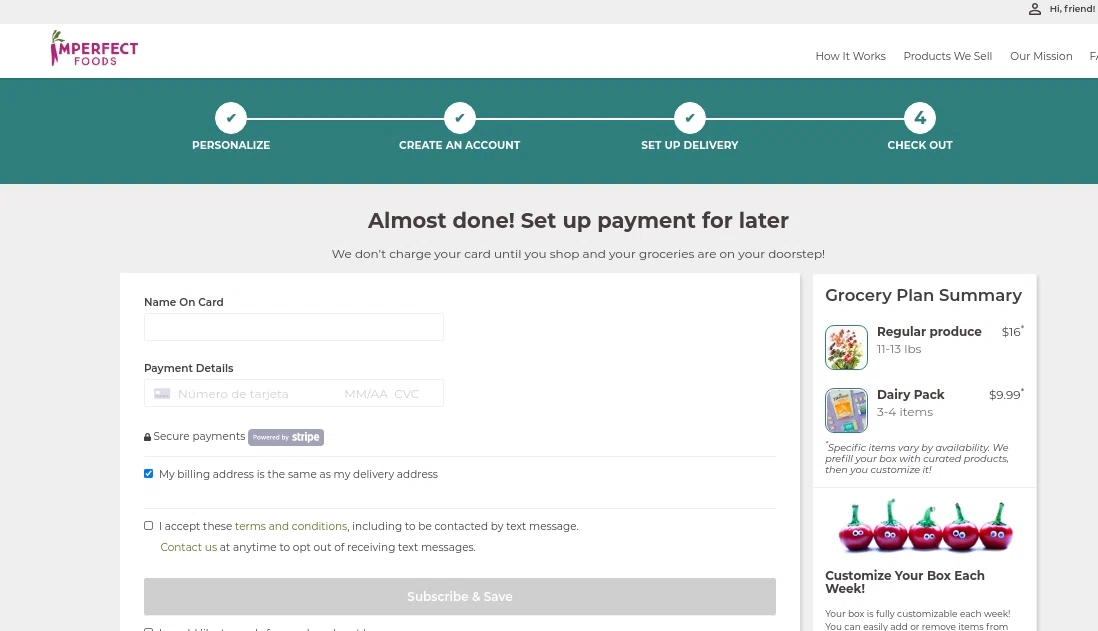The image size is (1098, 631).
Task: Click the CVC field
Action: tap(407, 394)
